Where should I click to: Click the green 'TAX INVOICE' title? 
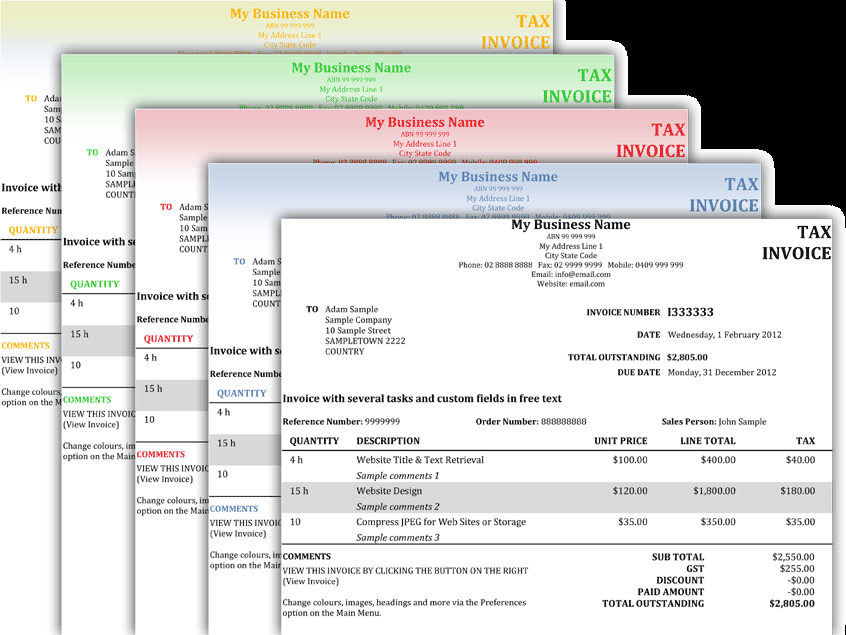click(x=577, y=86)
